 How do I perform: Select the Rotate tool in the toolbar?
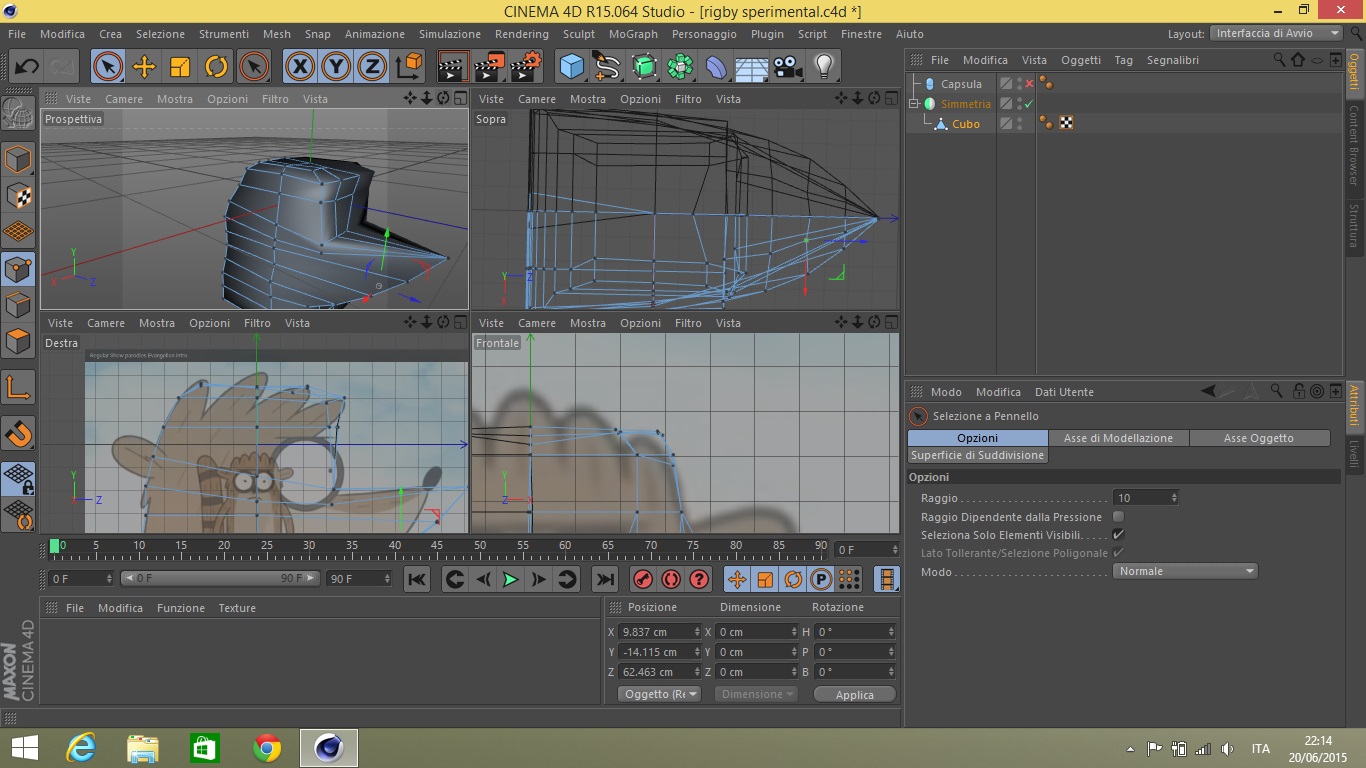coord(216,67)
